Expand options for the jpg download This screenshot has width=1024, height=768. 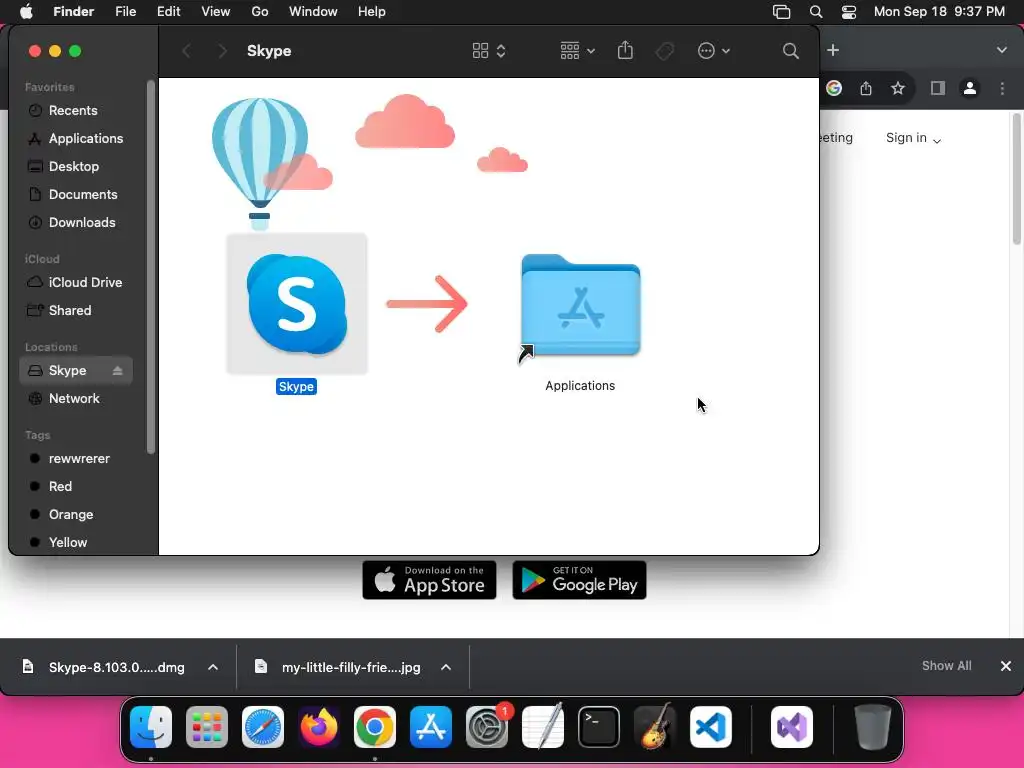coord(446,667)
